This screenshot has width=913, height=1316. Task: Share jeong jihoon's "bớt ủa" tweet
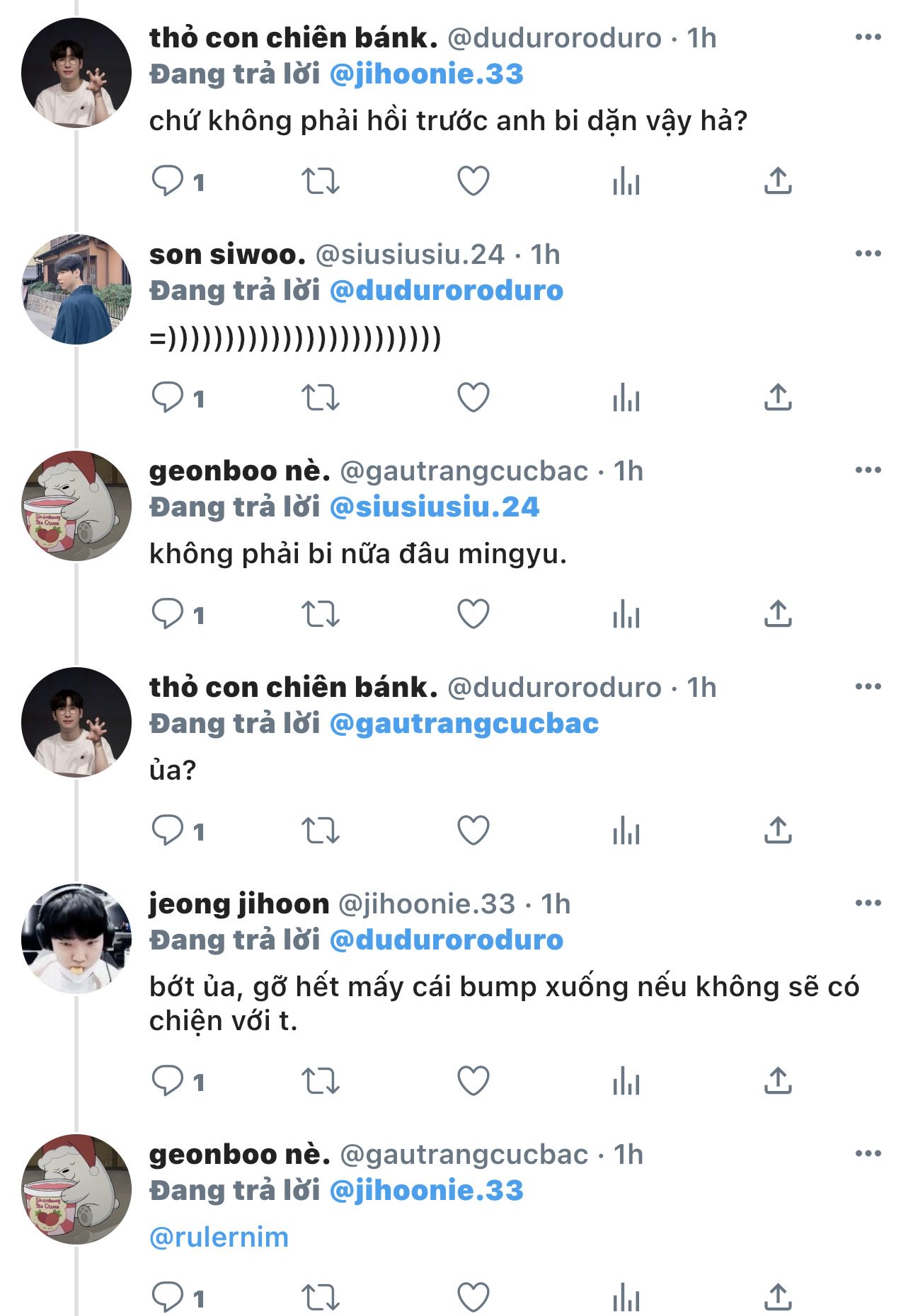tap(778, 1080)
